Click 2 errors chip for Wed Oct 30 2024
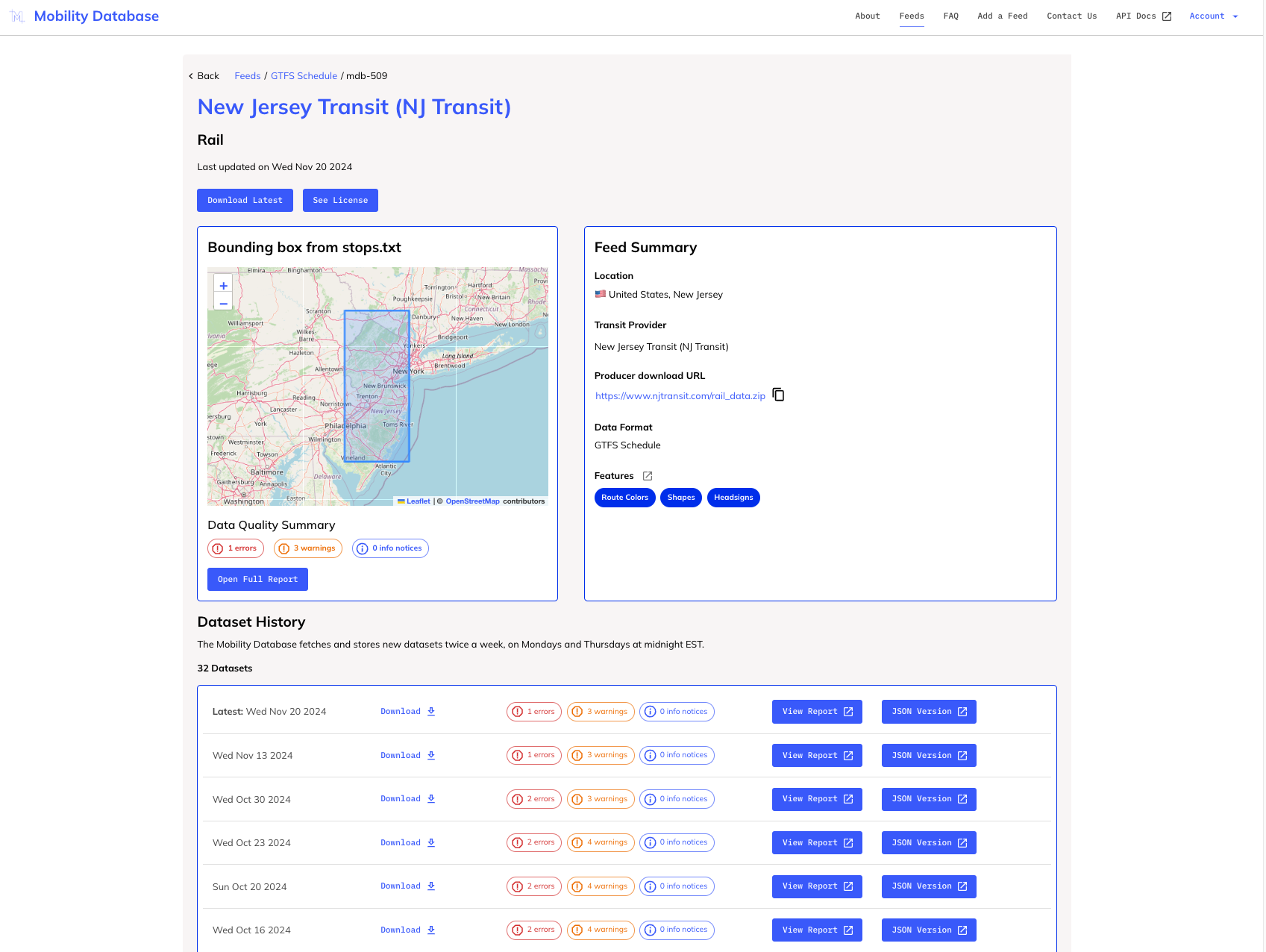The height and width of the screenshot is (952, 1266). click(x=534, y=799)
